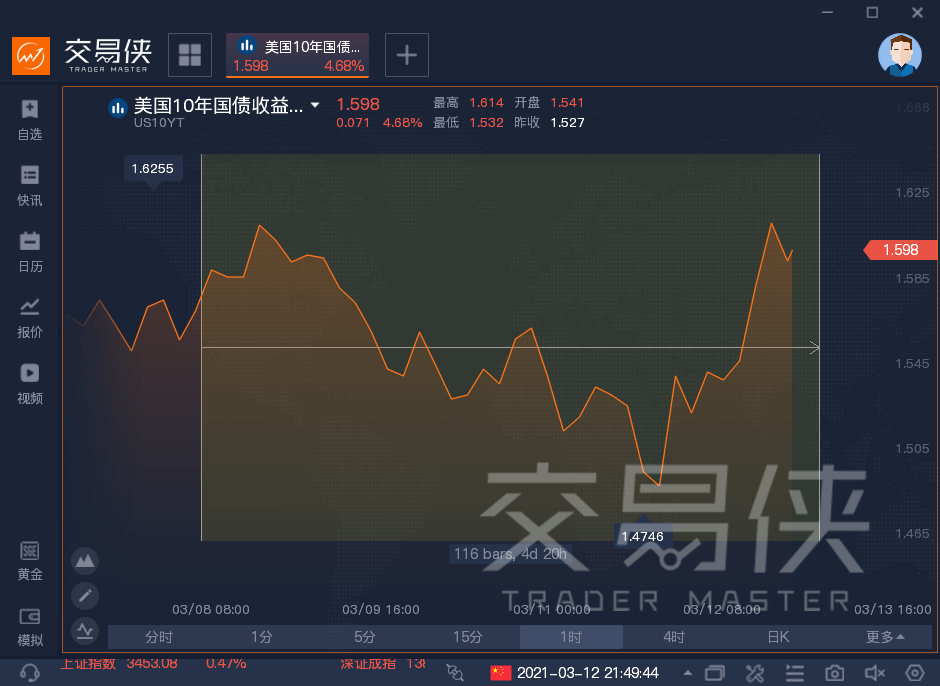Click the 开盘 1.541 open value
The width and height of the screenshot is (940, 686).
567,103
